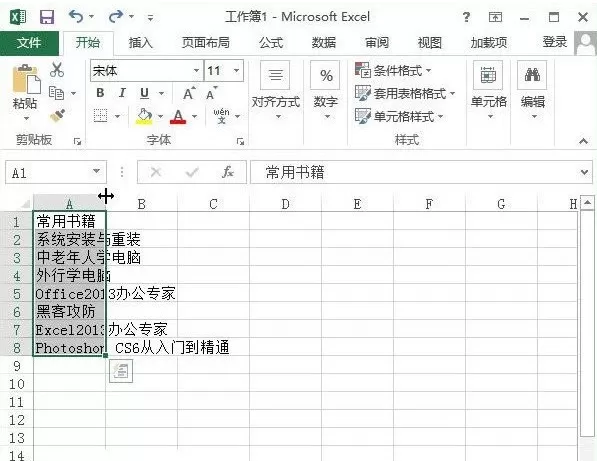
Task: Open the 文件 file tab
Action: point(29,43)
